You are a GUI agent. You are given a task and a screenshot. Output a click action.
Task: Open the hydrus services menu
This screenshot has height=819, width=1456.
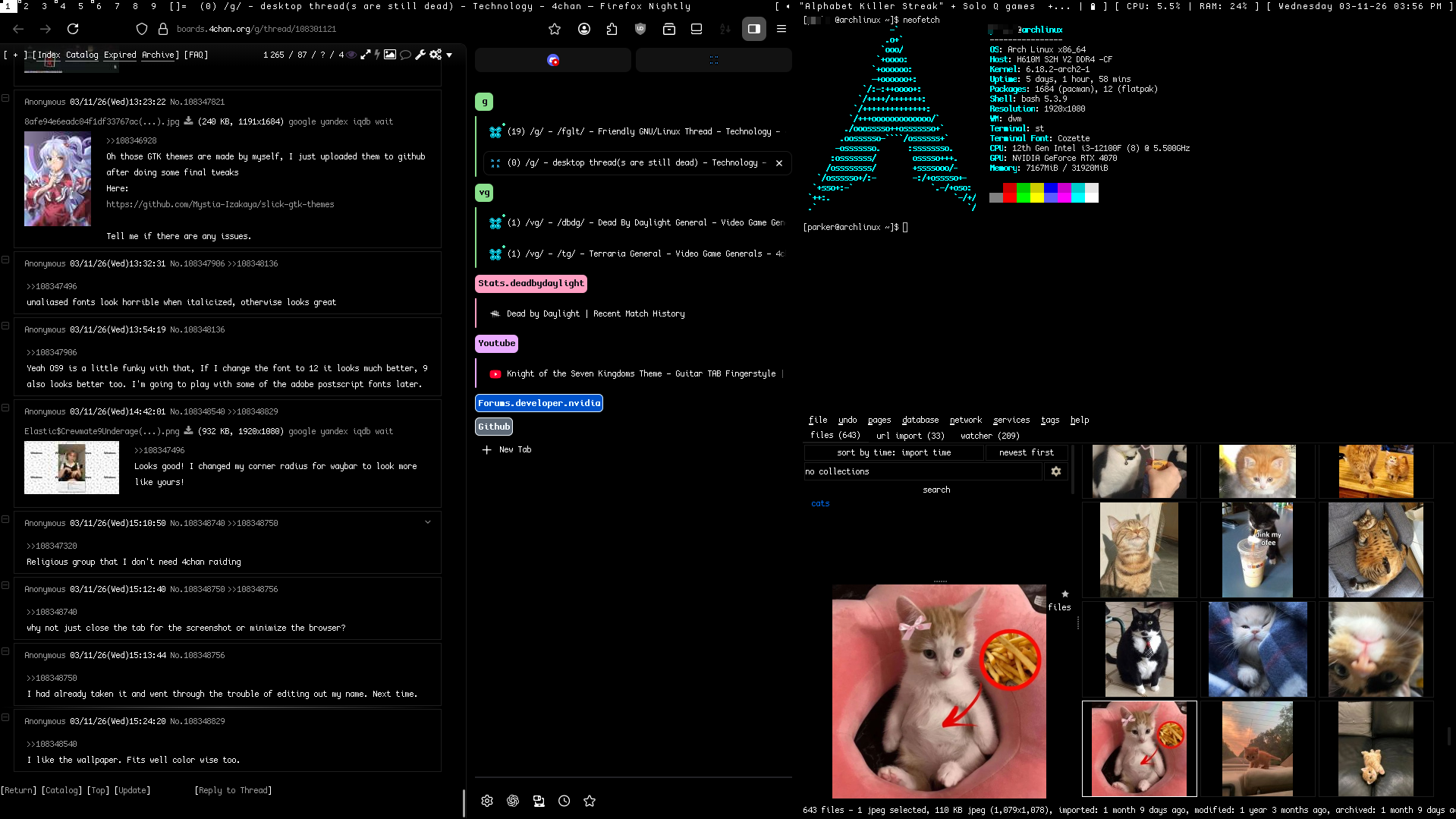[1011, 420]
